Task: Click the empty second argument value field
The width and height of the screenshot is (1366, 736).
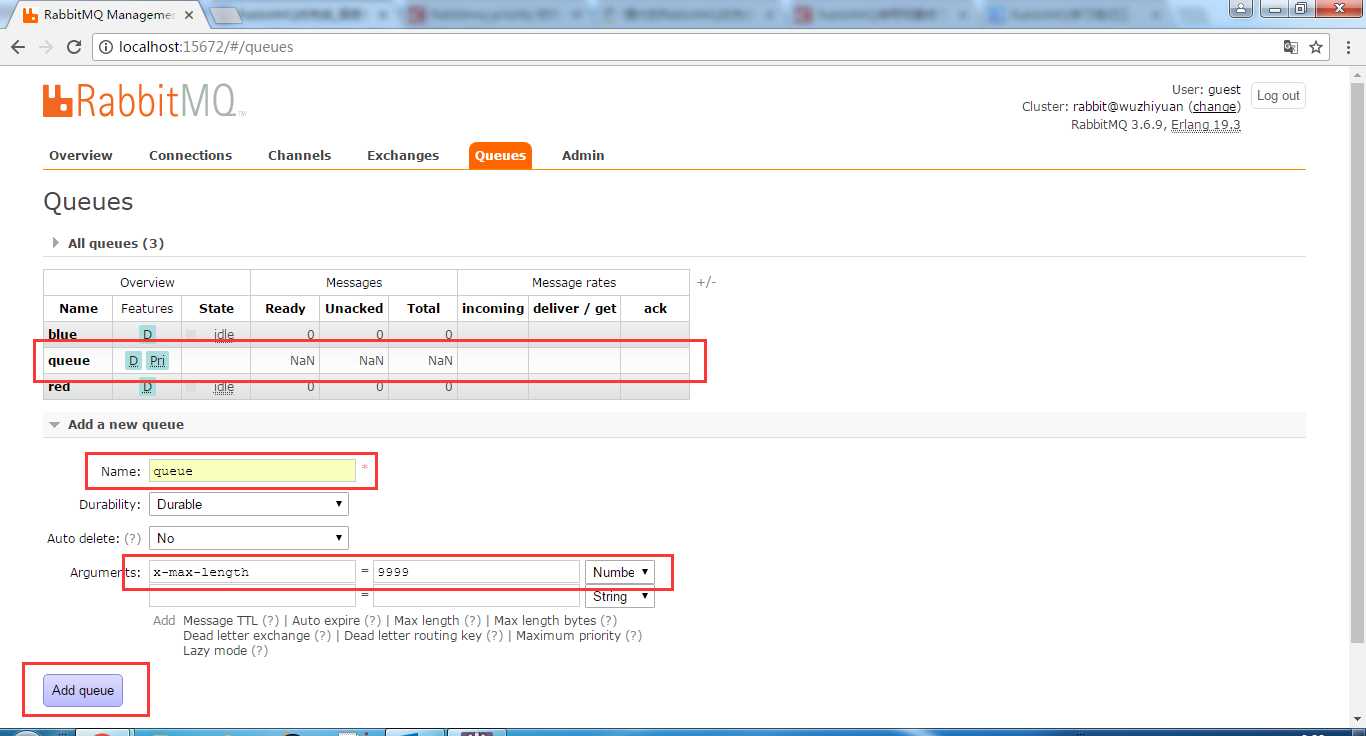Action: [x=476, y=596]
